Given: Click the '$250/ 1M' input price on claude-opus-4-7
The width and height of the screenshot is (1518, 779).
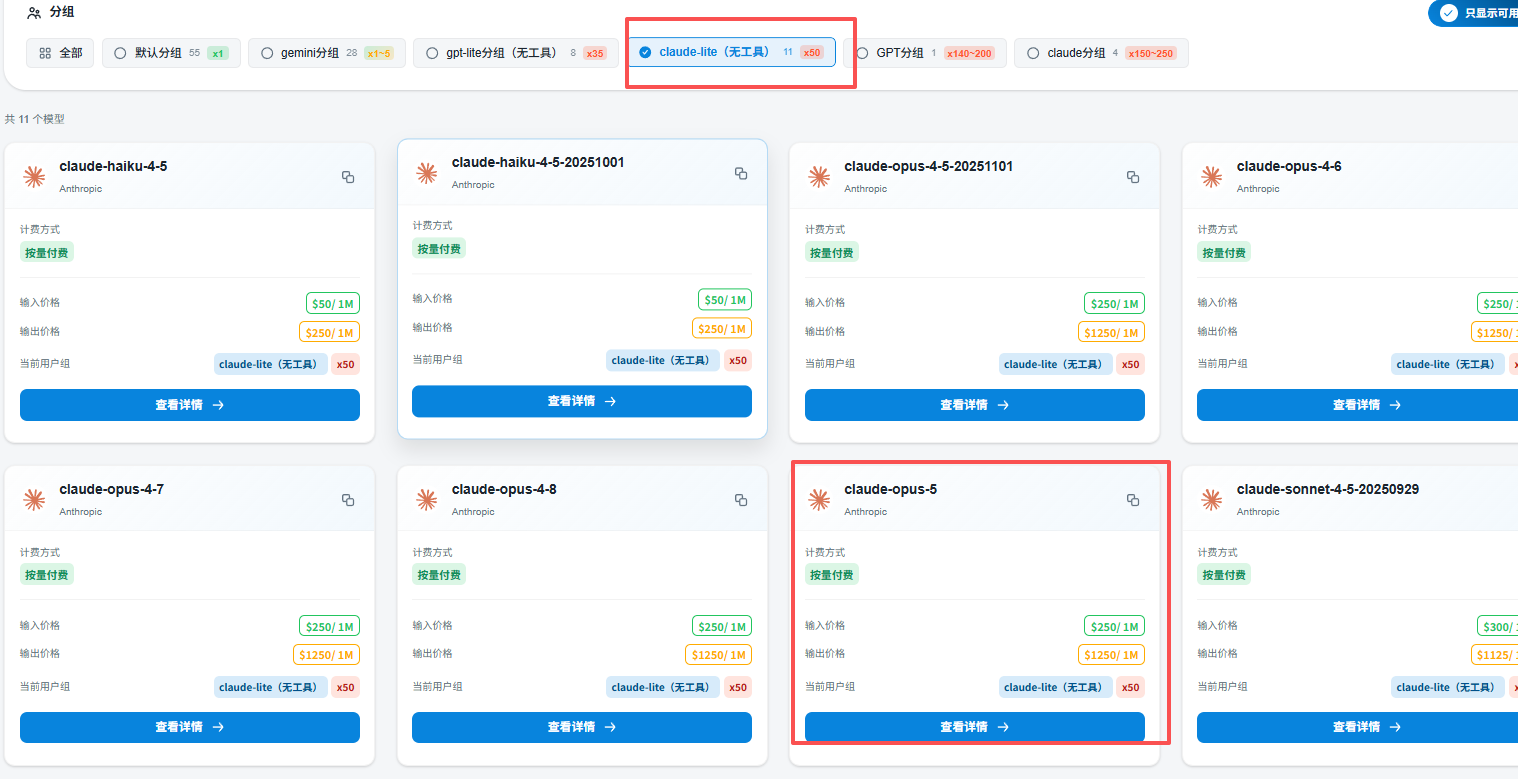Looking at the screenshot, I should 329,627.
